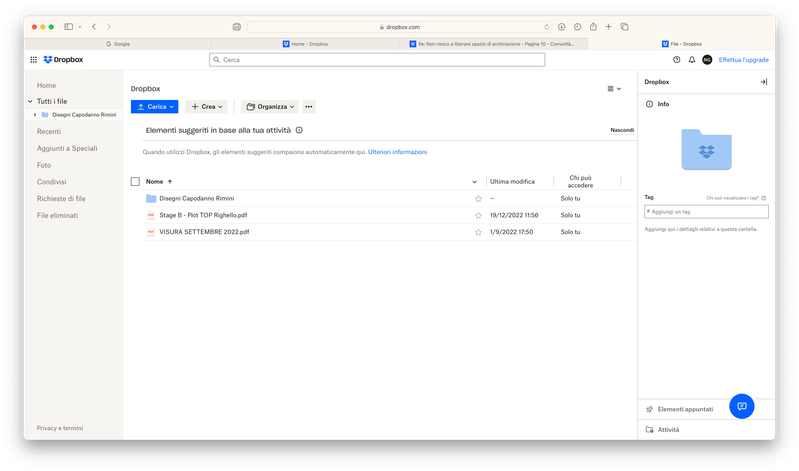
Task: Click the Dropbox logo in header
Action: tap(63, 60)
